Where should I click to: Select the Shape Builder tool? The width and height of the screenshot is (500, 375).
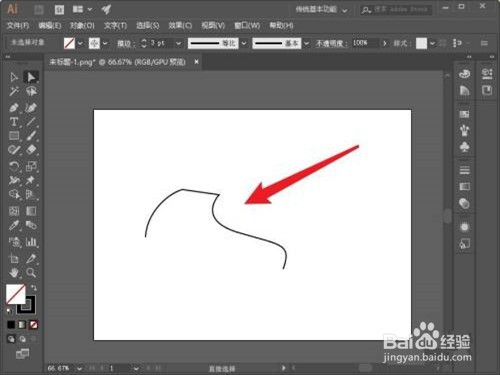point(14,194)
